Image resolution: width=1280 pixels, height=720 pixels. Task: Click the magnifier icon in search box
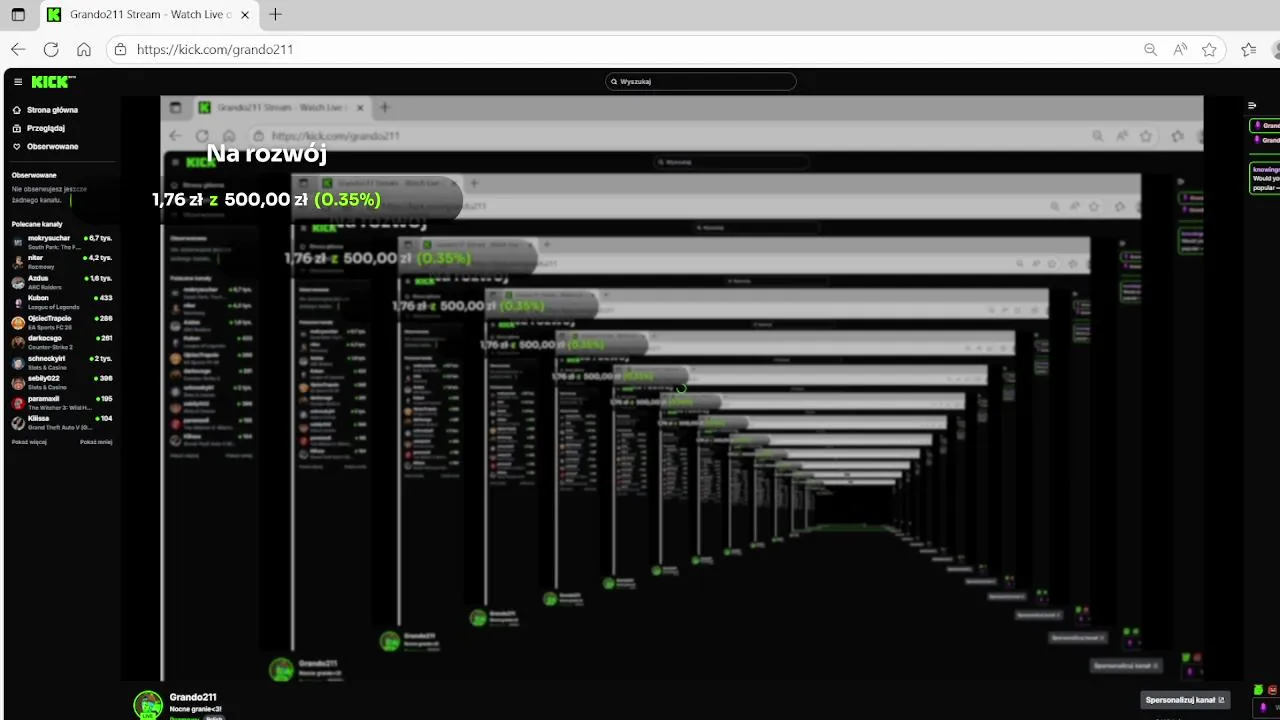pos(614,81)
